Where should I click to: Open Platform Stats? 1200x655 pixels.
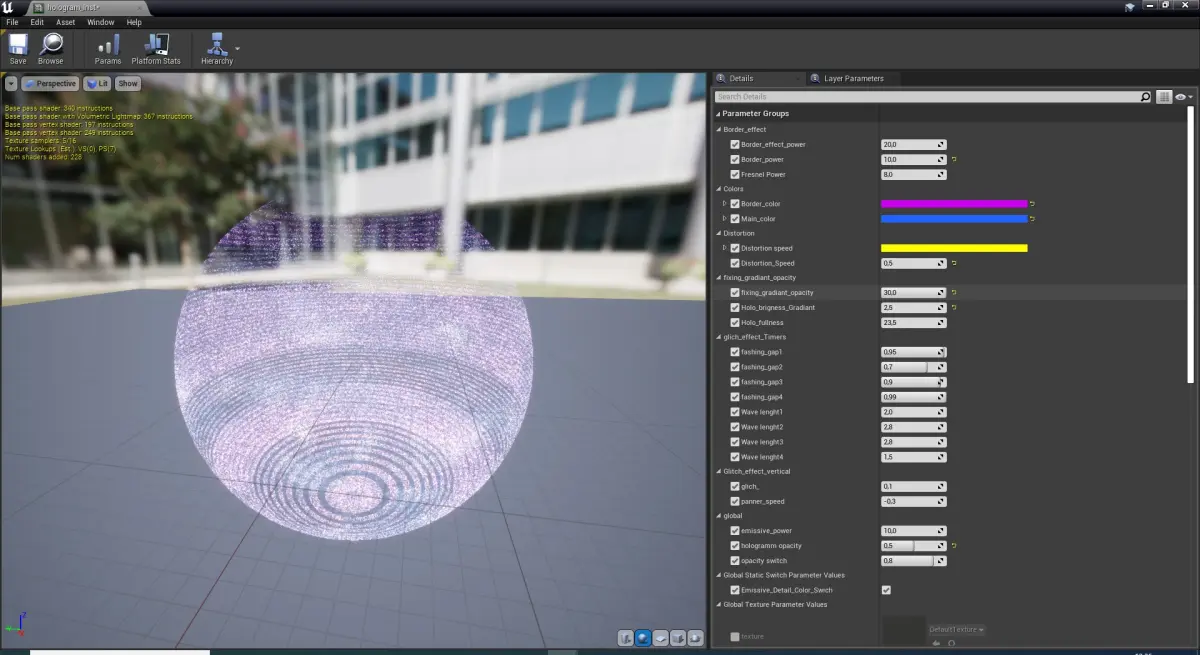[156, 48]
